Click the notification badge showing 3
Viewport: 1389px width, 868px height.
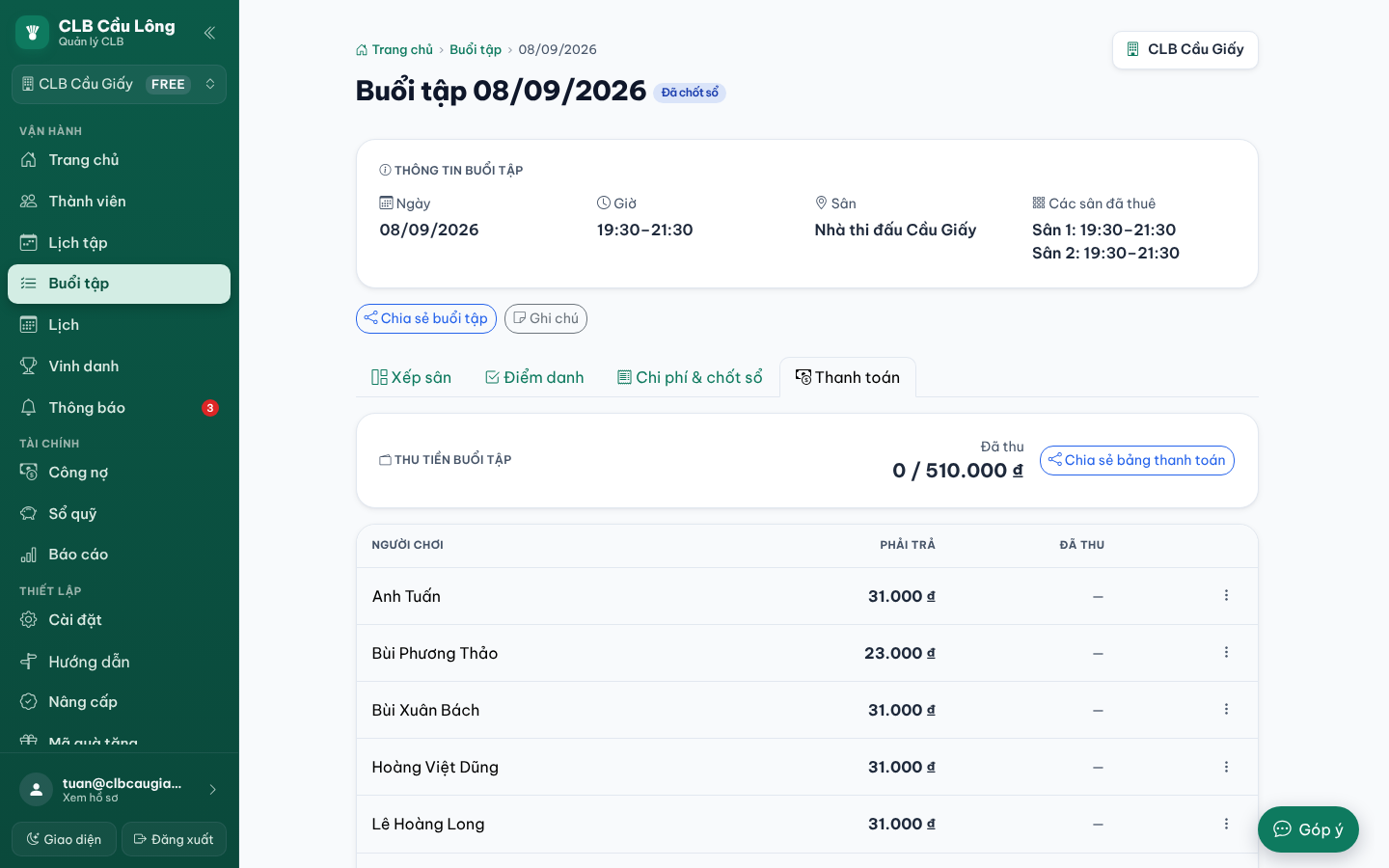click(x=210, y=408)
